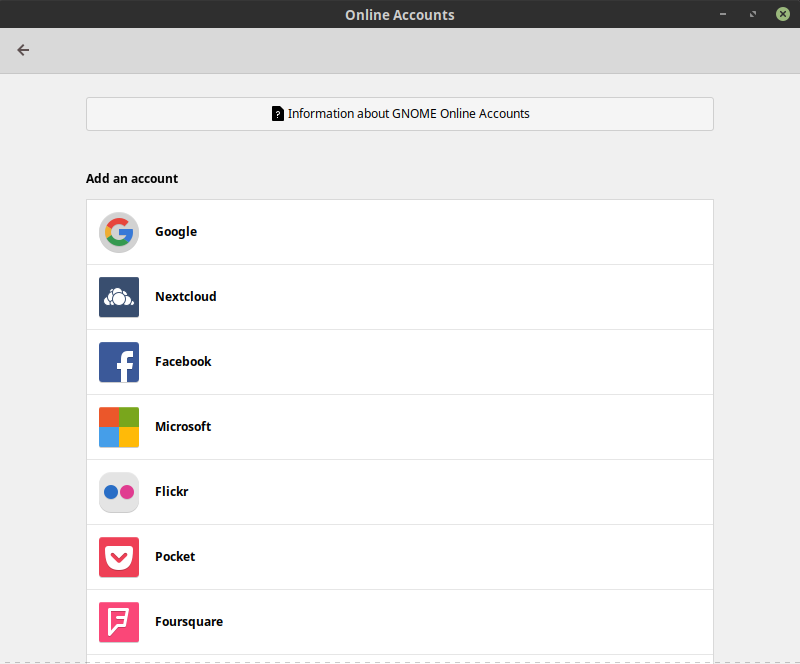The height and width of the screenshot is (664, 800).
Task: Minimize the Online Accounts window
Action: tap(723, 14)
